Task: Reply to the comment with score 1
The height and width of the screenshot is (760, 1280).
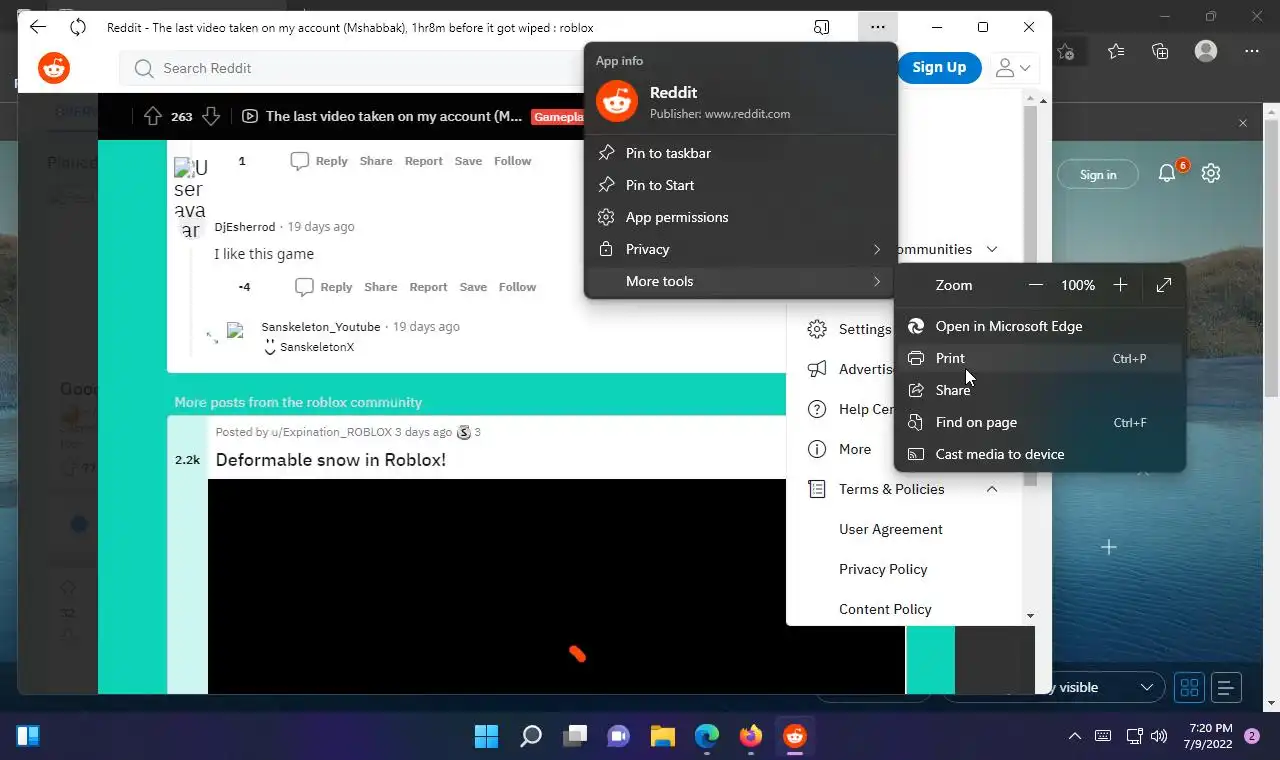Action: 319,161
